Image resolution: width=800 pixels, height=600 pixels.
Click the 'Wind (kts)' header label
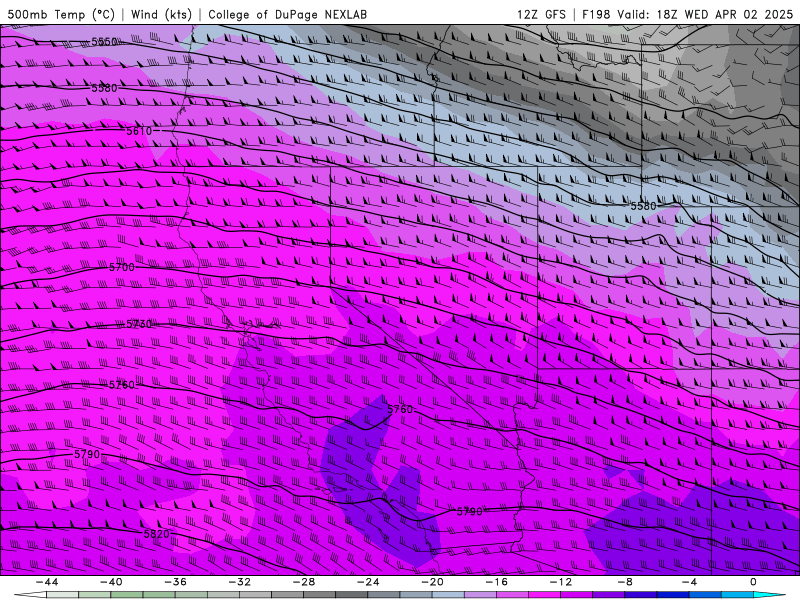coord(161,14)
